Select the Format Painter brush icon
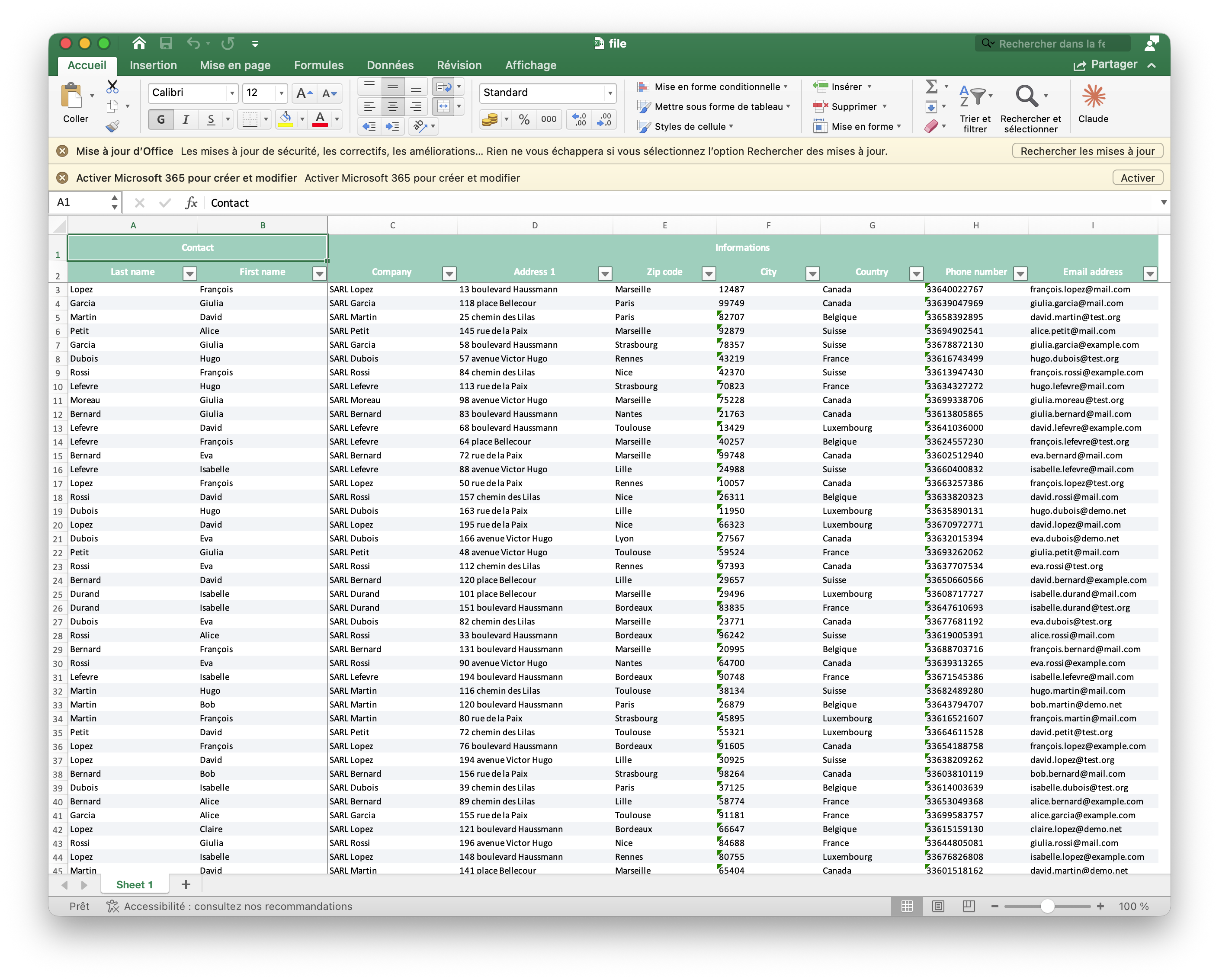Viewport: 1219px width, 980px height. pyautogui.click(x=112, y=126)
